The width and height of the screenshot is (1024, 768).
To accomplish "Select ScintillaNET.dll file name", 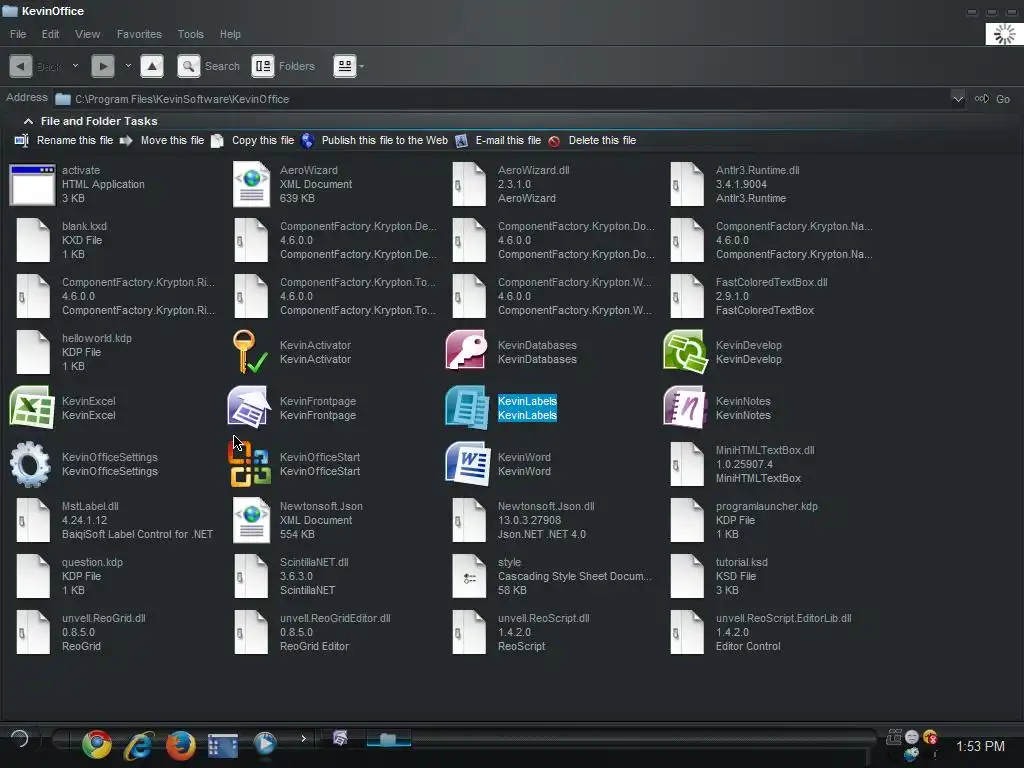I will tap(314, 562).
